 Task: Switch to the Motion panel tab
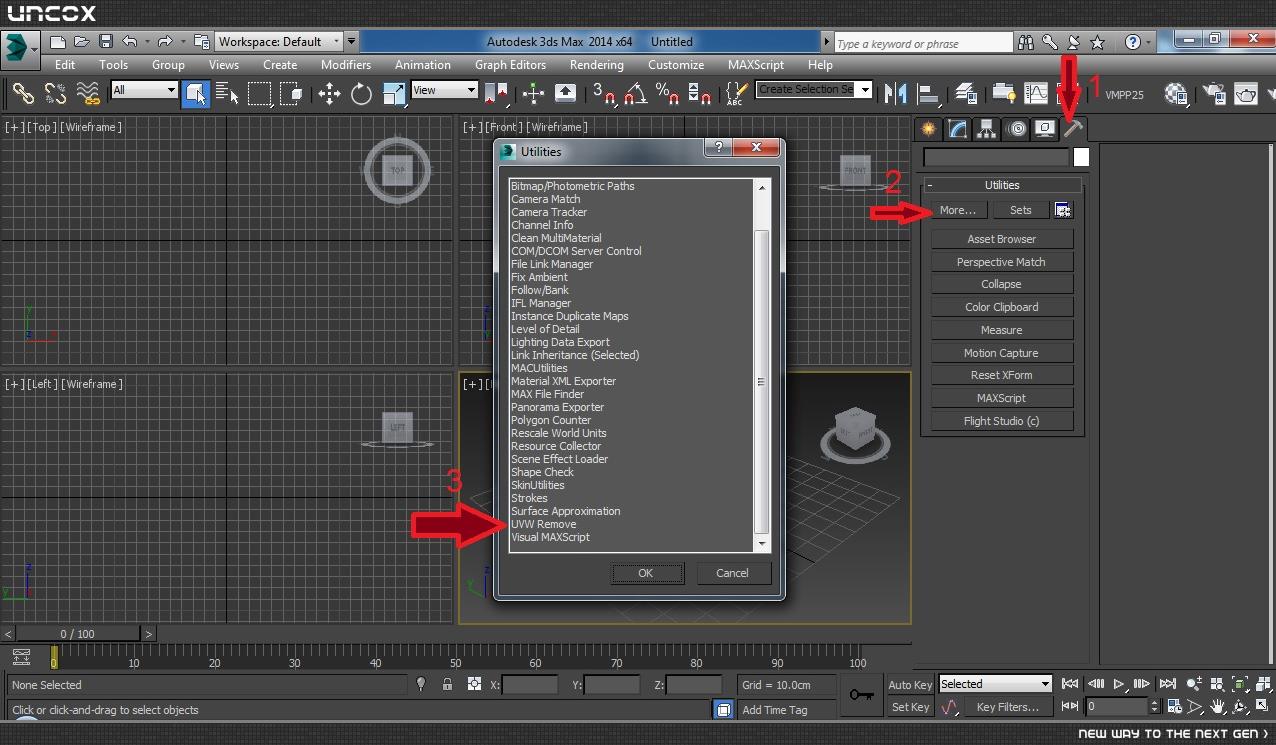1016,128
